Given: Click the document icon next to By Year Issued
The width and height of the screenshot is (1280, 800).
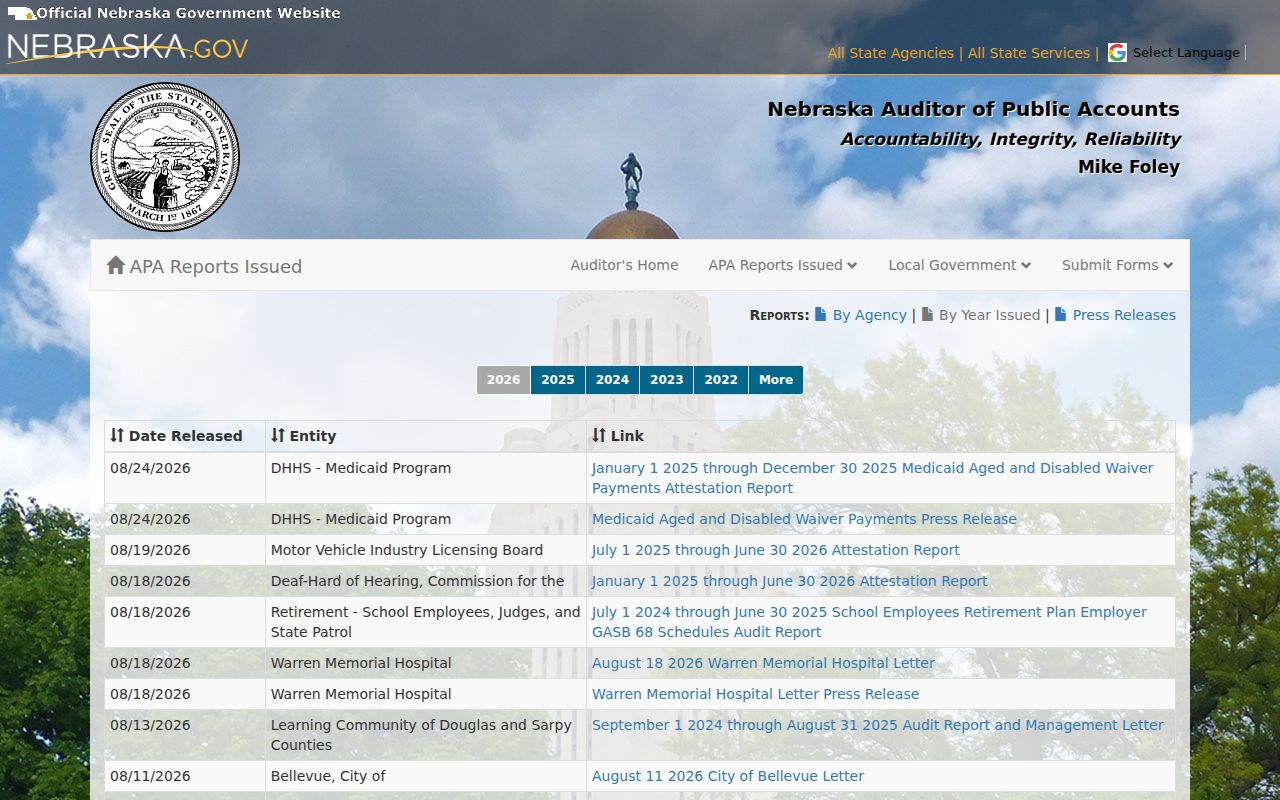Looking at the screenshot, I should point(927,314).
